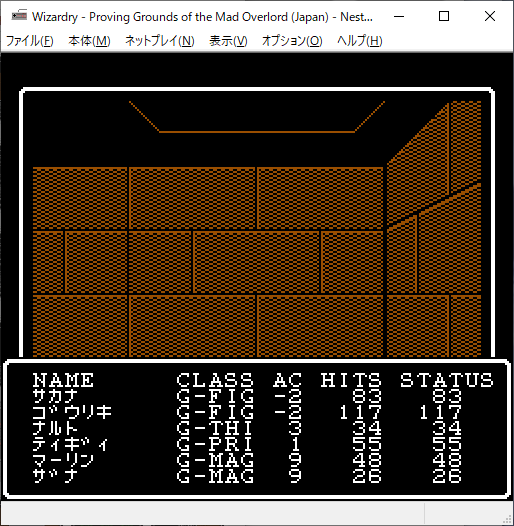Open the 本体(M) menu
Viewport: 514px width, 526px height.
click(x=90, y=41)
